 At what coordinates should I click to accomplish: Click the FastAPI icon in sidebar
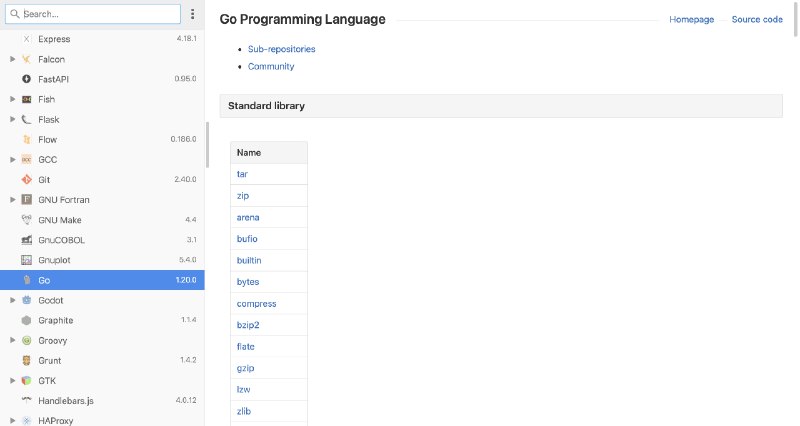click(x=27, y=79)
